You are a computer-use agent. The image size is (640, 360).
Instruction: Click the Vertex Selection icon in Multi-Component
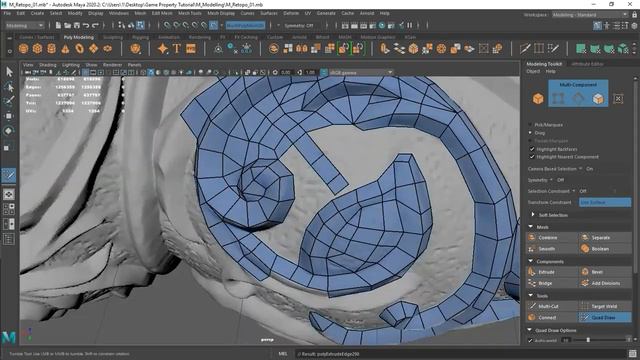click(558, 98)
